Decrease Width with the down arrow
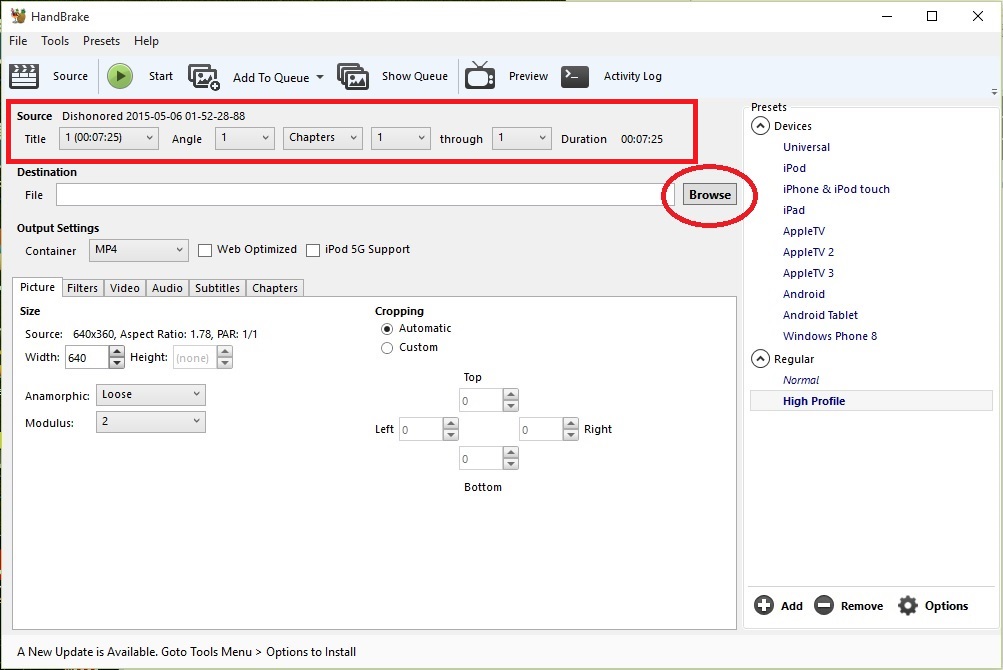1003x670 pixels. click(116, 363)
